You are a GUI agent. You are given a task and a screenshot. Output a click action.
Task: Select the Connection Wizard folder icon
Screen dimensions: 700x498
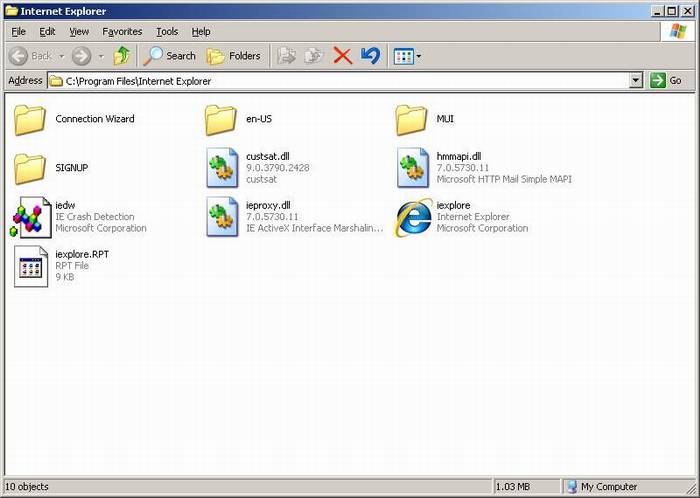(29, 120)
